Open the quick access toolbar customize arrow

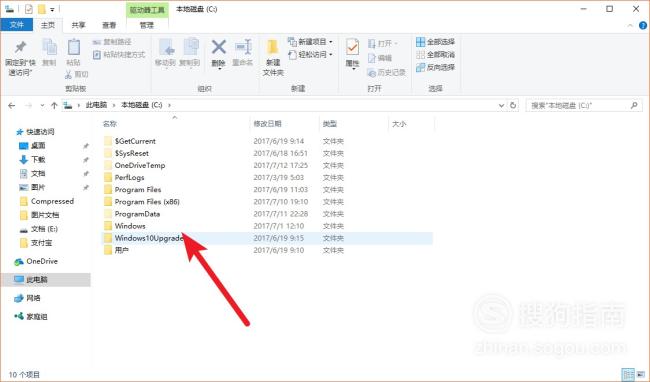(x=52, y=9)
